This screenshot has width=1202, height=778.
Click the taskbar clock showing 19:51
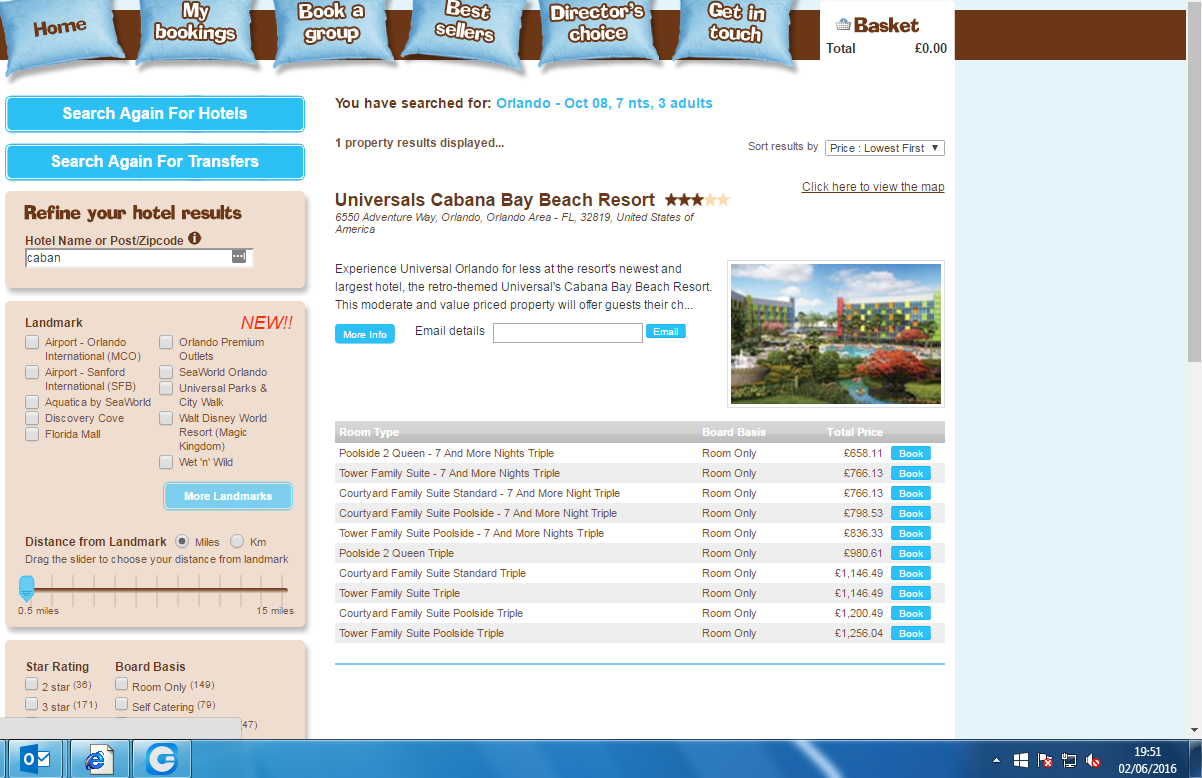[1148, 751]
